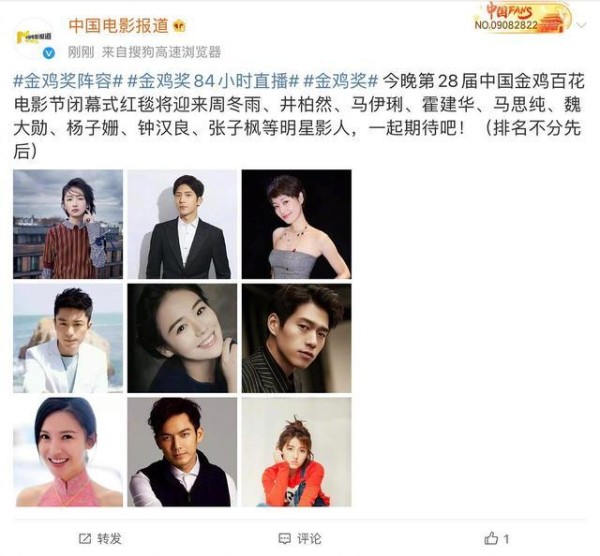This screenshot has height=556, width=600.
Task: Click the blue verified badge on avatar
Action: (49, 53)
